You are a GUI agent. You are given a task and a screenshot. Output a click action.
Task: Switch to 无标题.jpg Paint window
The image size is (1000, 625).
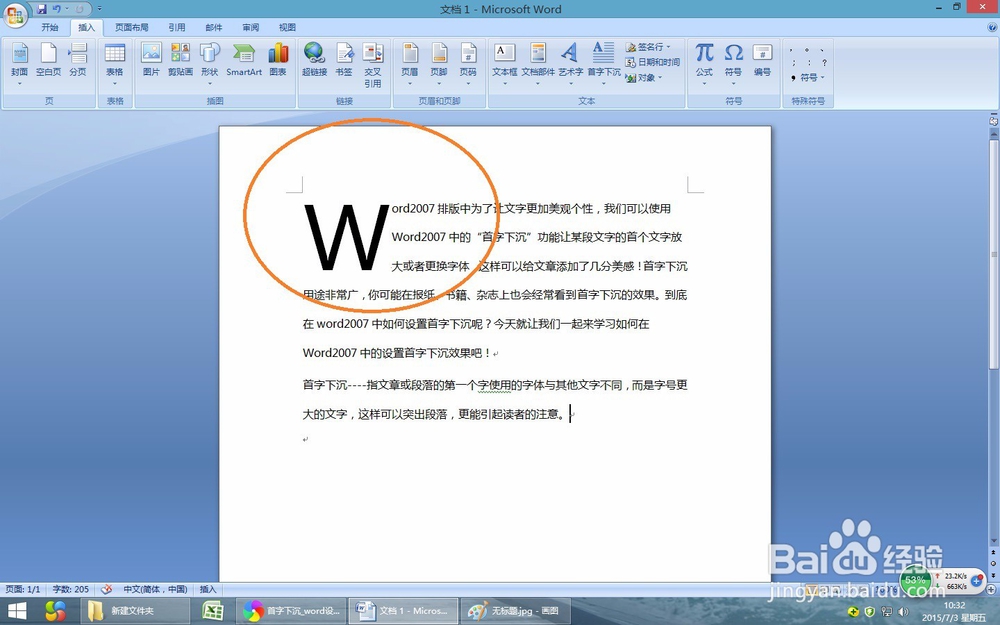click(515, 611)
